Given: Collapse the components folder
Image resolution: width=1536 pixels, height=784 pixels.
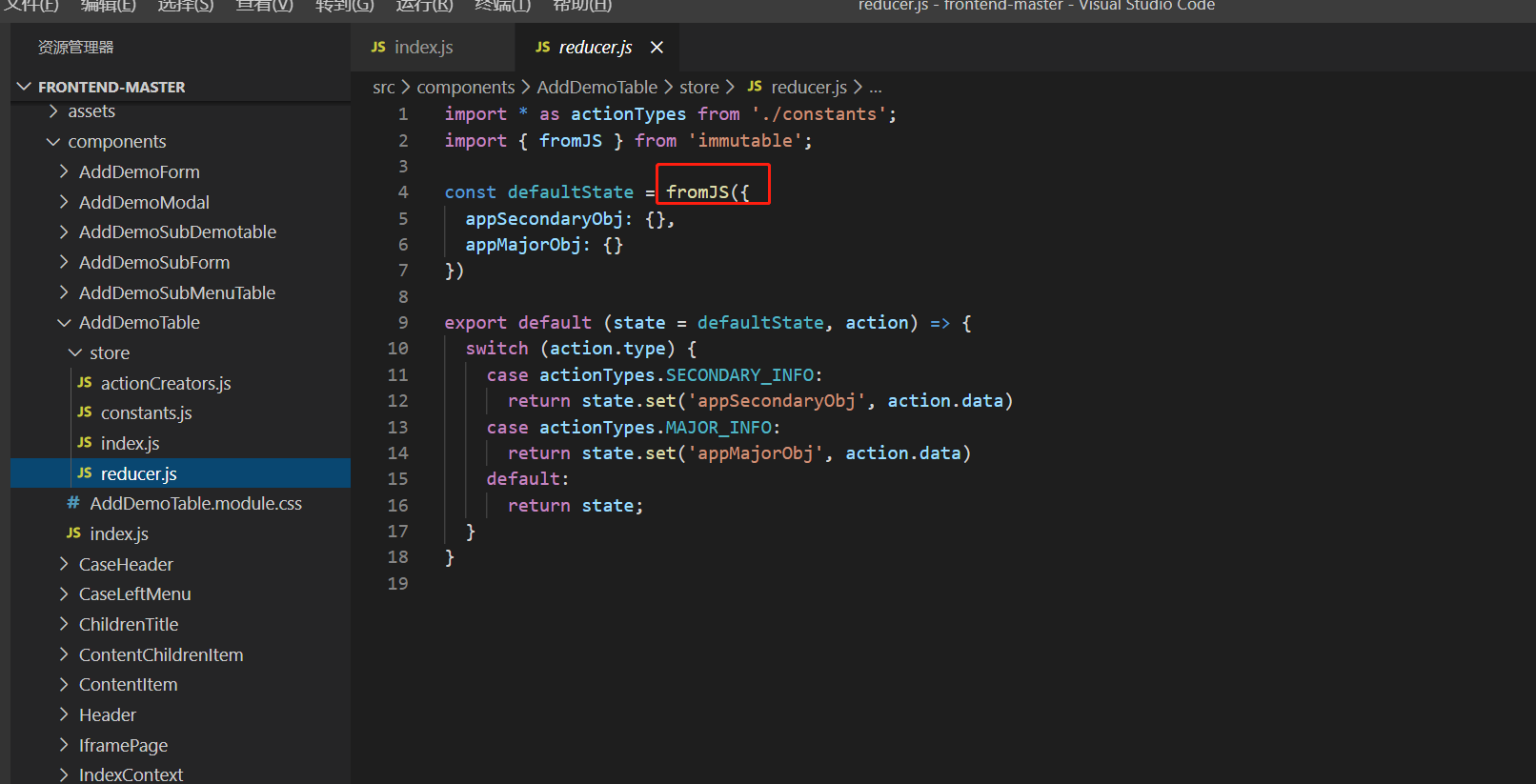Looking at the screenshot, I should [53, 142].
